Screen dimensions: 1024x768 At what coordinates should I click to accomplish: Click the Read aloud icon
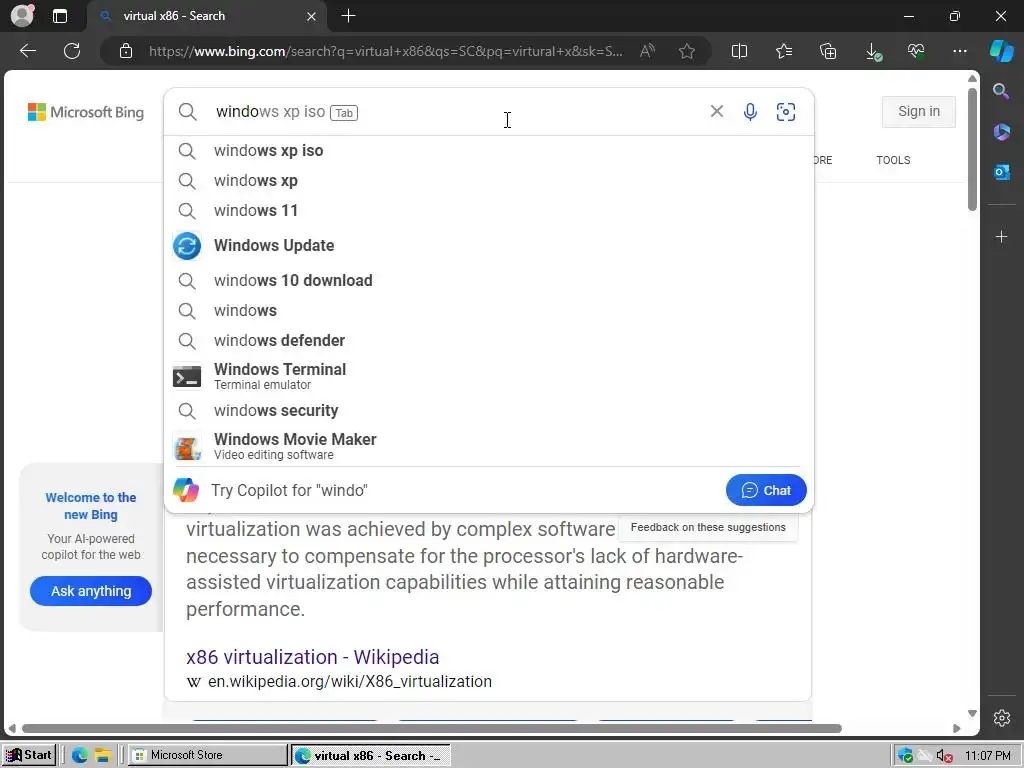(x=647, y=51)
